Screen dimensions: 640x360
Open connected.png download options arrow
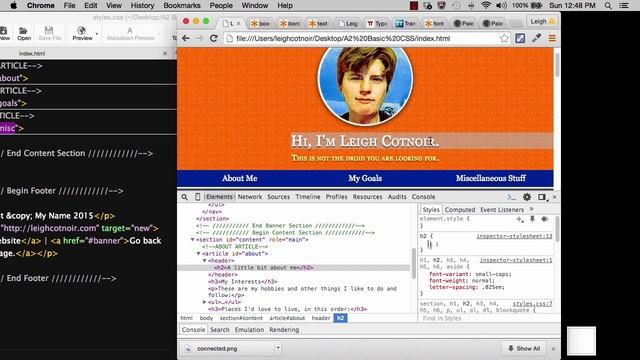278,348
